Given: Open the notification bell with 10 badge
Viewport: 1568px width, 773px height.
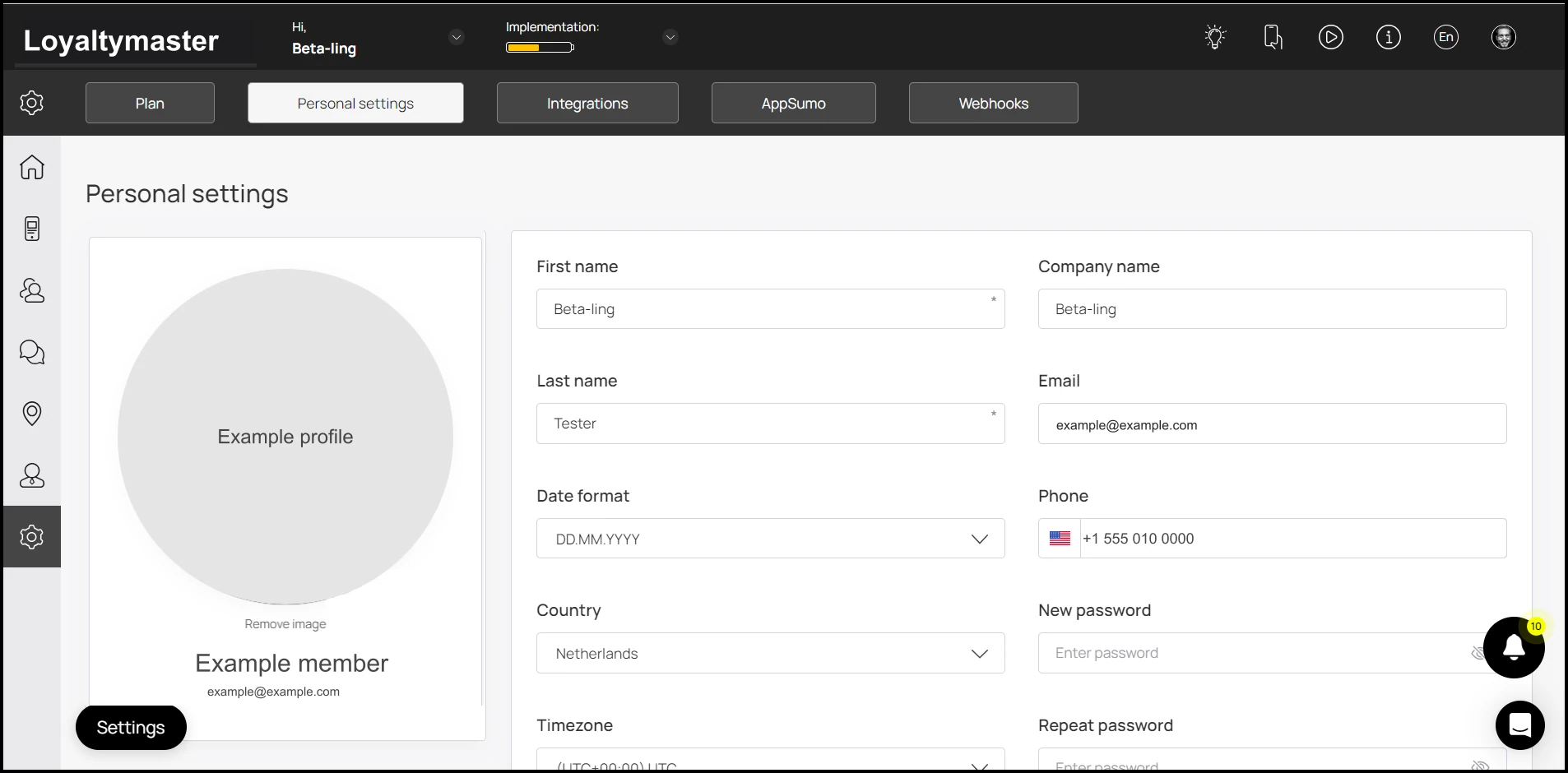Looking at the screenshot, I should click(x=1514, y=648).
